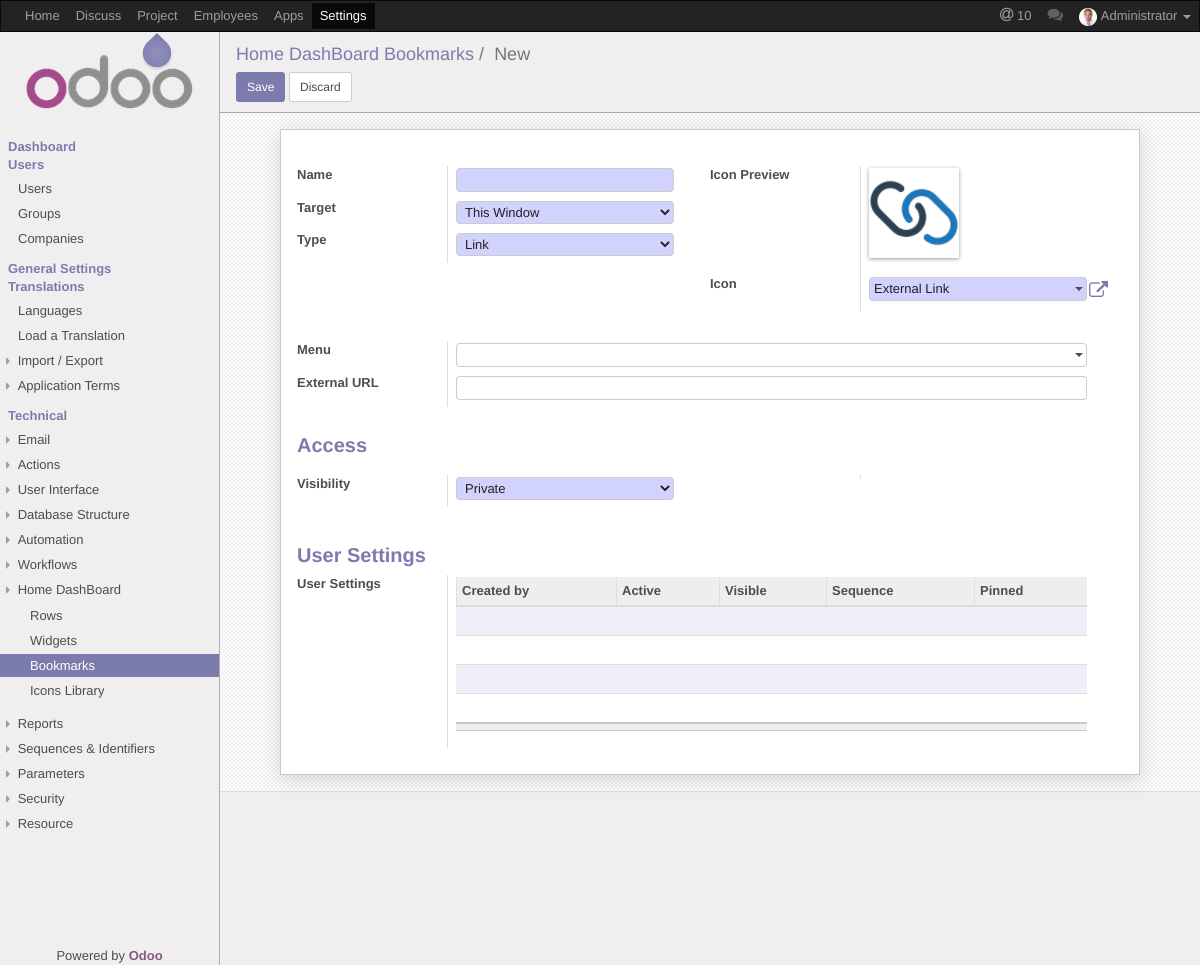
Task: Check unread @ mentions counter
Action: tap(1015, 16)
